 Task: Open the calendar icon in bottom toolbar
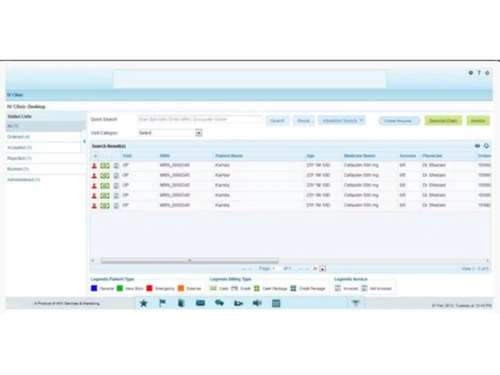tap(276, 303)
